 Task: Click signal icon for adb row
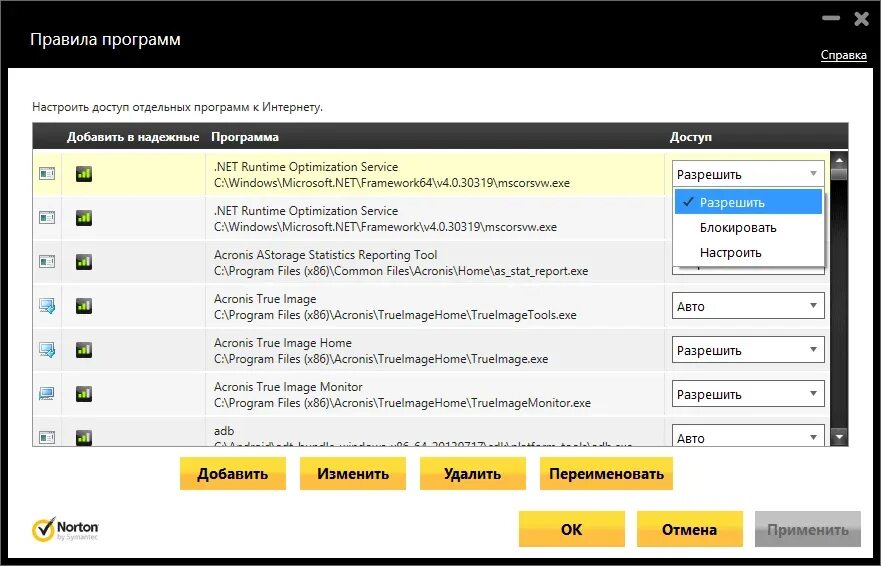coord(84,437)
